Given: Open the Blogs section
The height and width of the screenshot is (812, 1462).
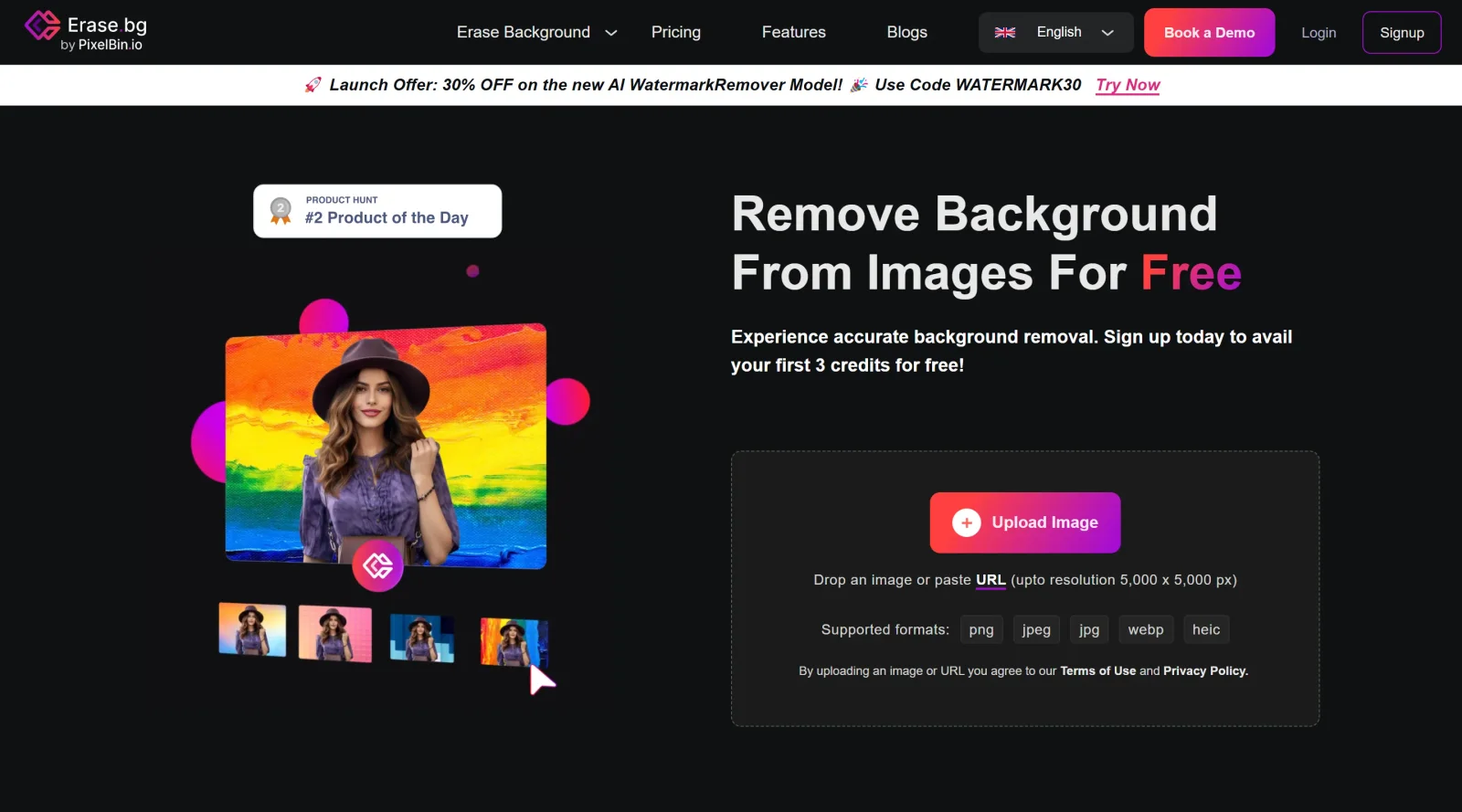Looking at the screenshot, I should 907,32.
